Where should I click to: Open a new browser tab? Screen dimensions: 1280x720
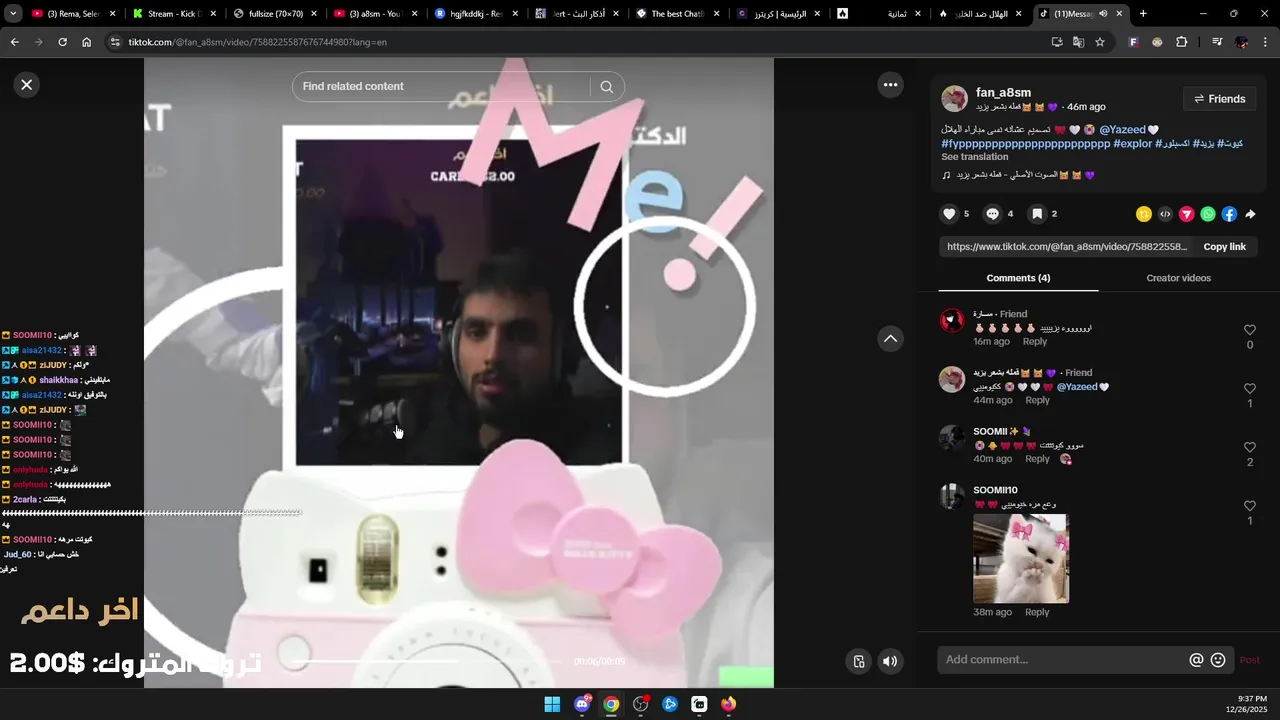[1143, 14]
